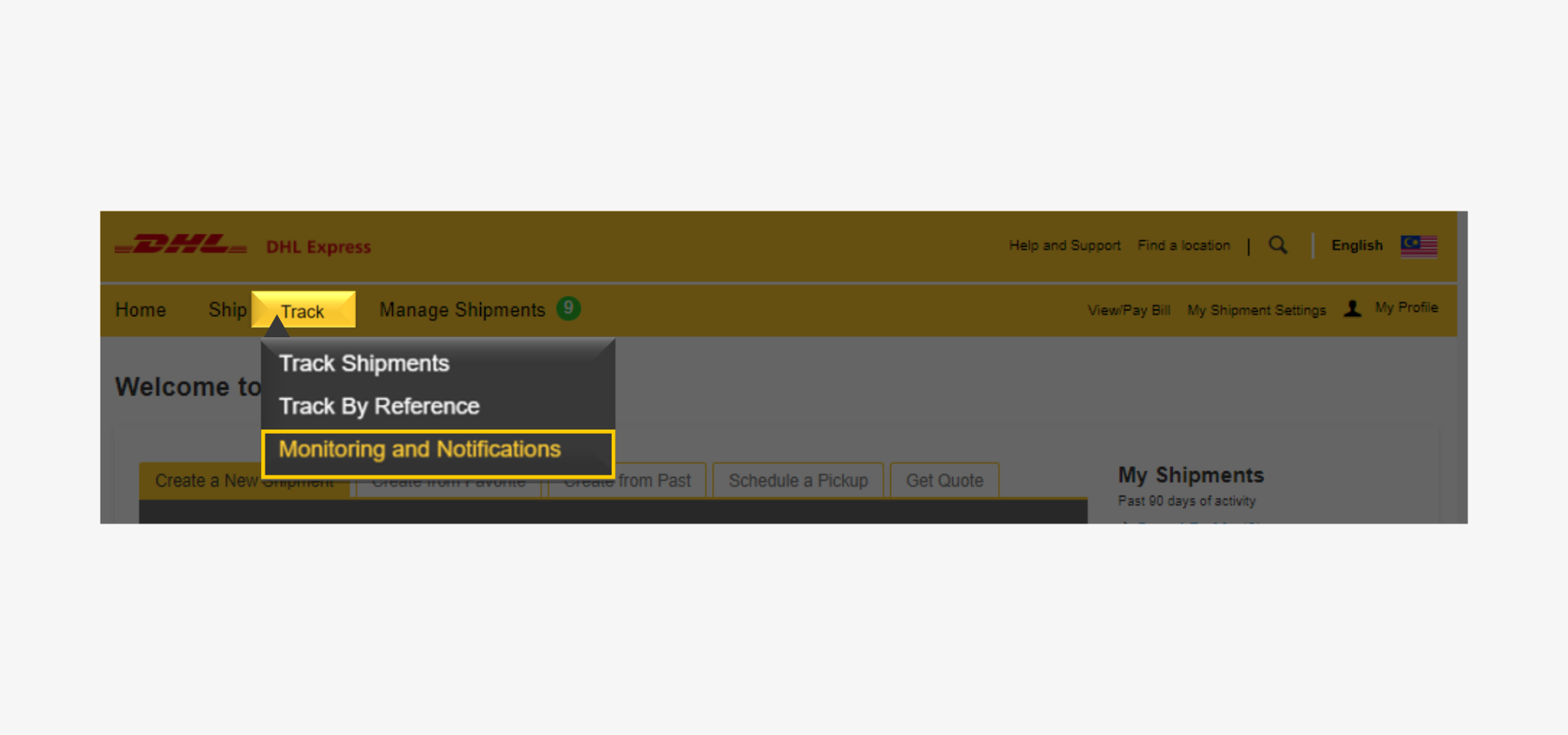This screenshot has width=1568, height=735.
Task: Click the DHL Express title
Action: pyautogui.click(x=318, y=247)
